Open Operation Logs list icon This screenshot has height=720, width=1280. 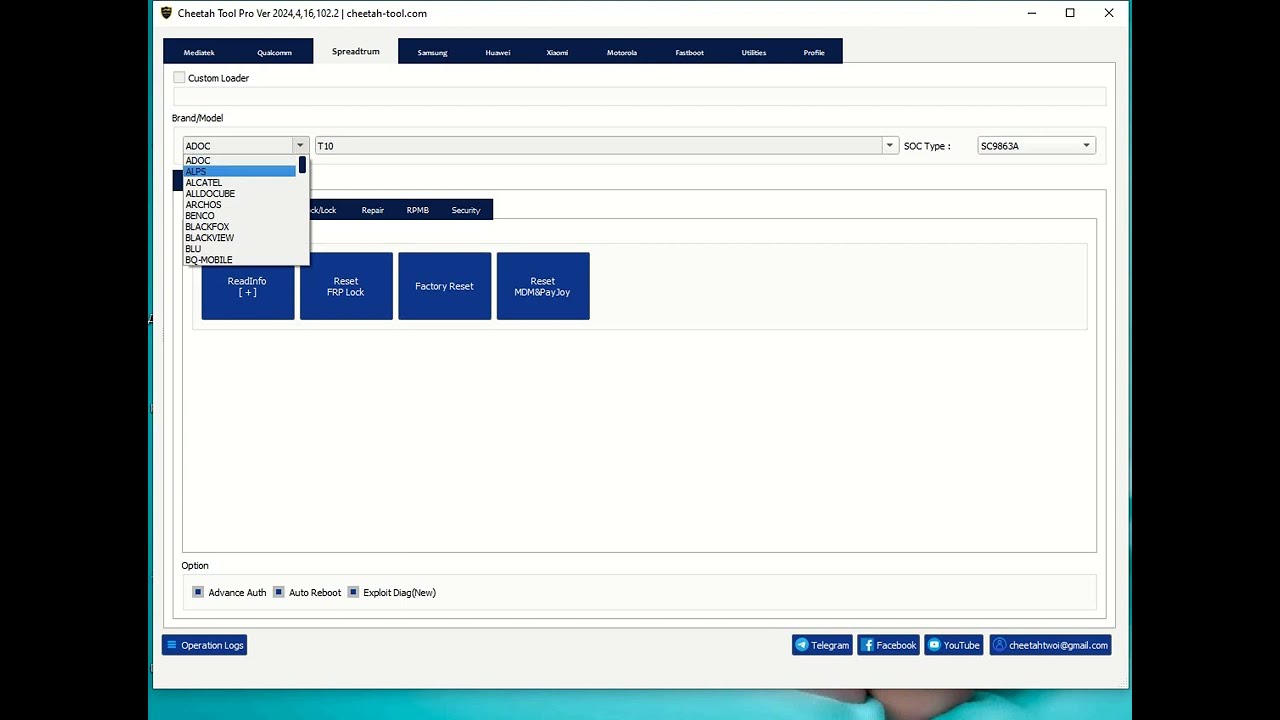[x=172, y=645]
